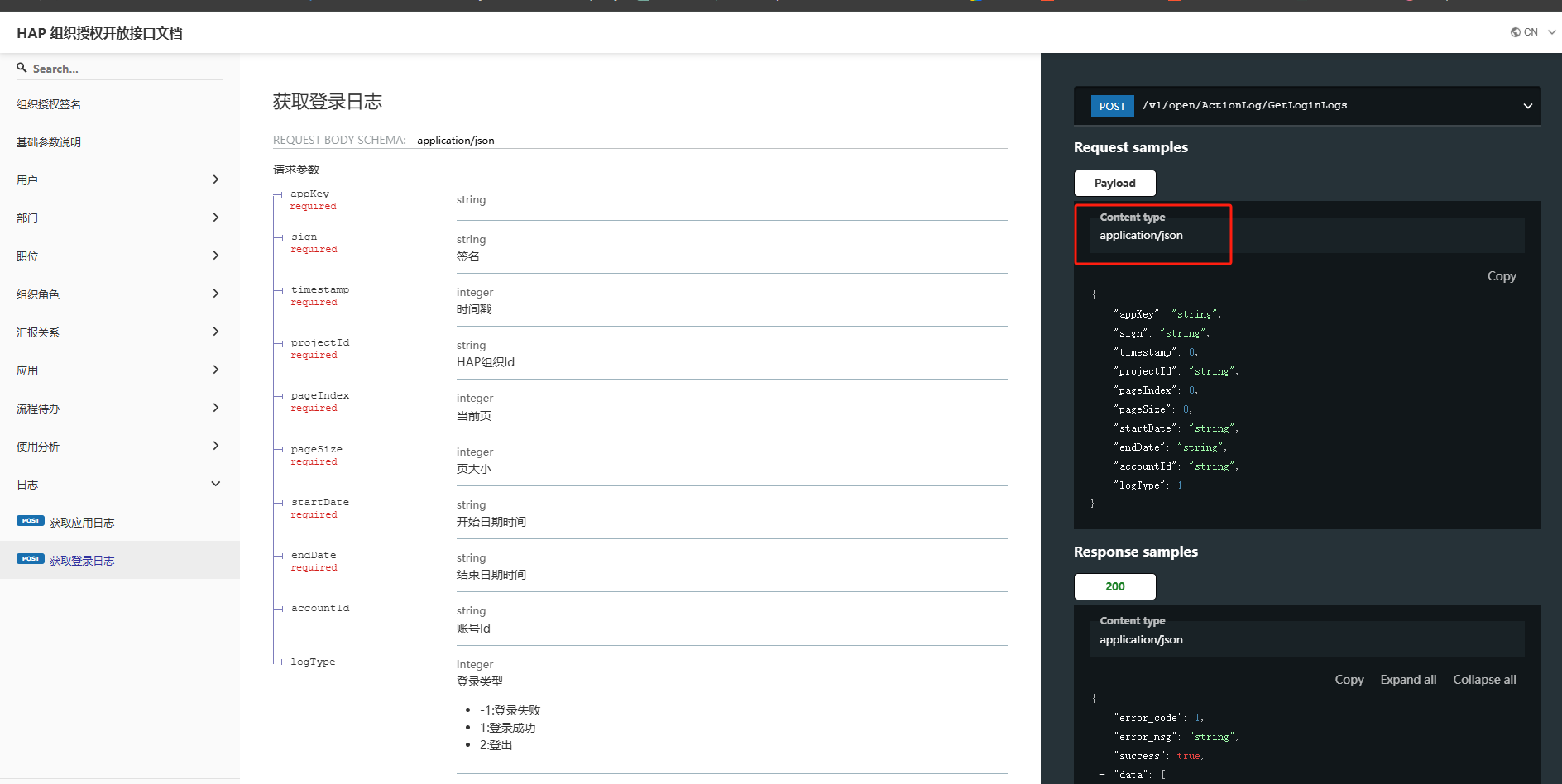Image resolution: width=1562 pixels, height=784 pixels.
Task: Collapse the data array in response
Action: (1101, 775)
